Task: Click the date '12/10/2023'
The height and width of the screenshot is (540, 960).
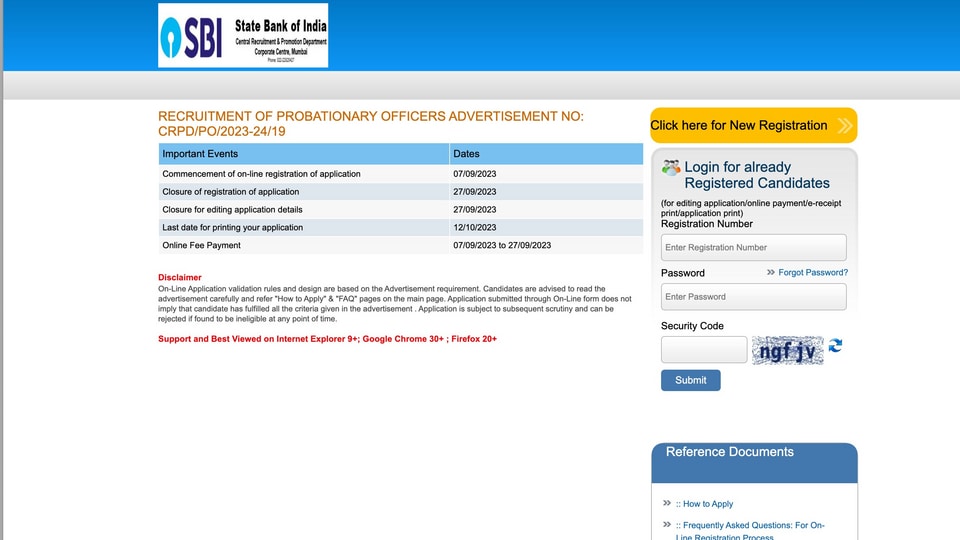Action: (474, 227)
